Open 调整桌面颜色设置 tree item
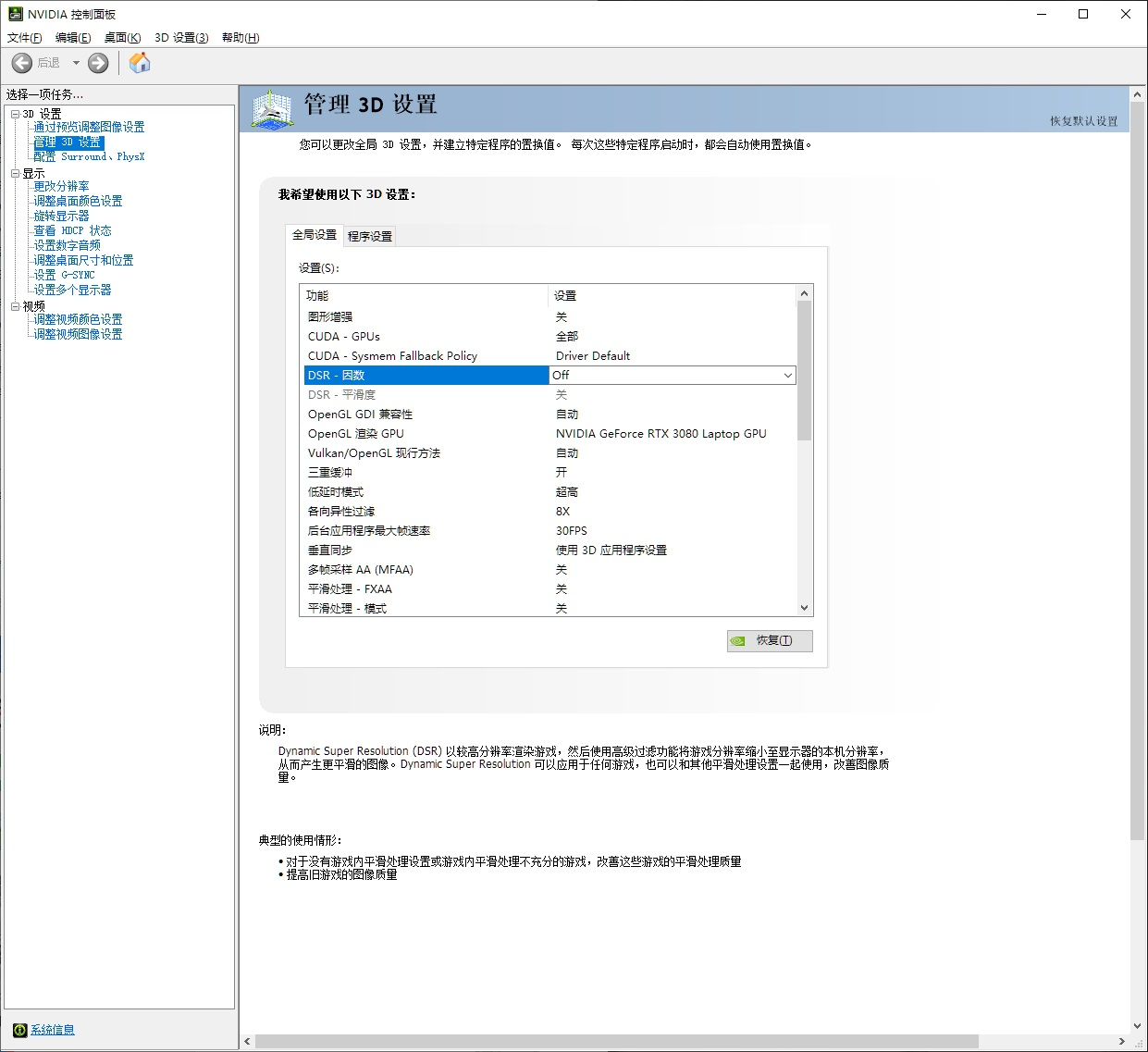Screen dimensions: 1148x1052 coord(78,201)
